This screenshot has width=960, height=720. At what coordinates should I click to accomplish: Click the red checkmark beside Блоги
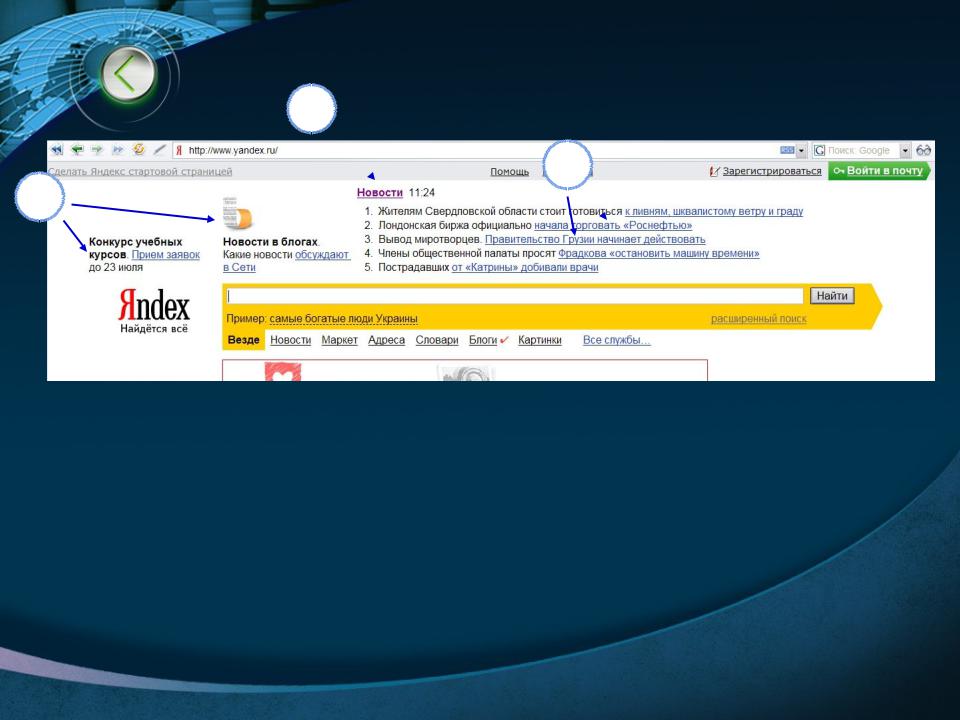click(504, 340)
